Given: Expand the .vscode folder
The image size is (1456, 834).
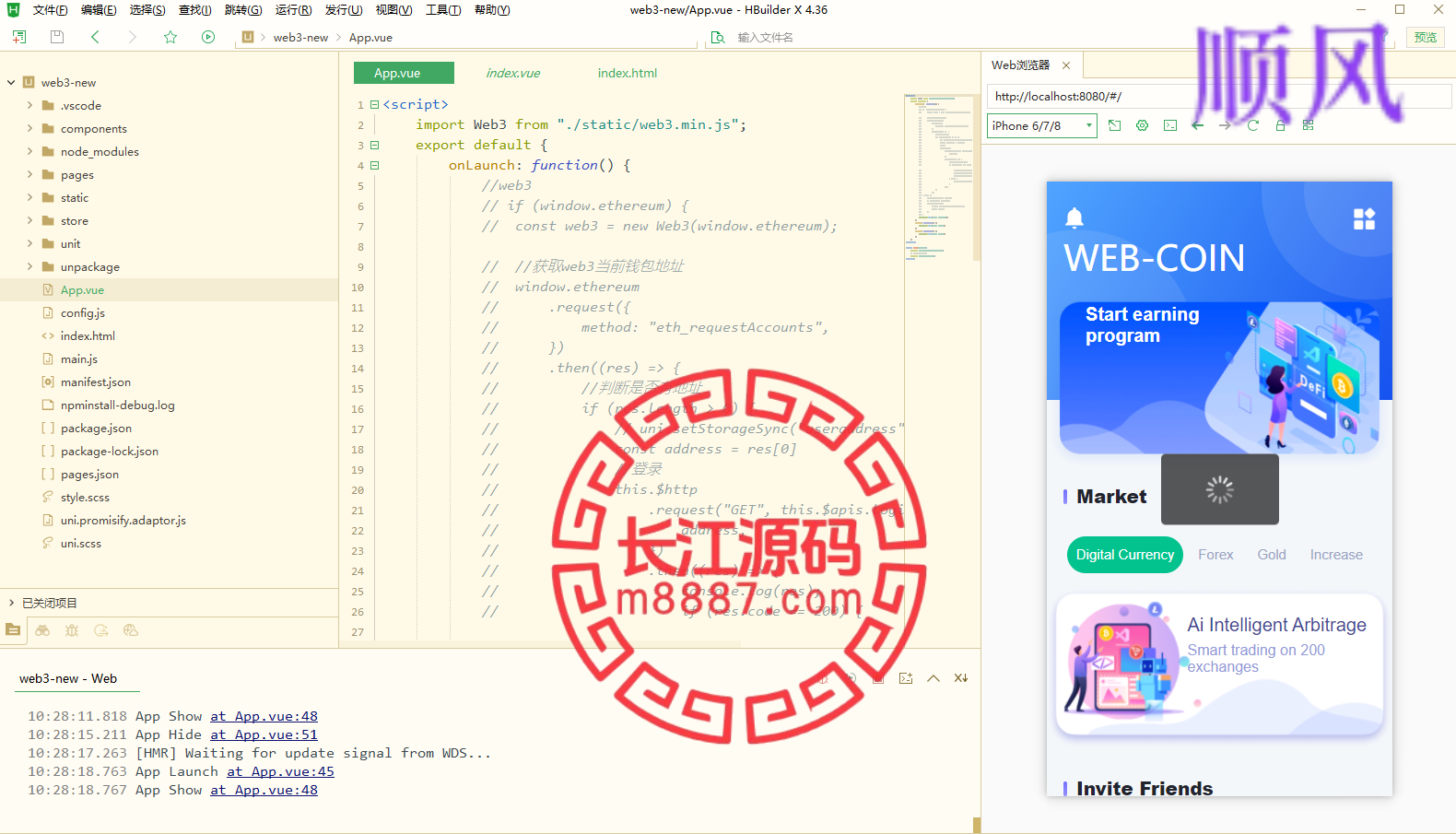Looking at the screenshot, I should [29, 105].
